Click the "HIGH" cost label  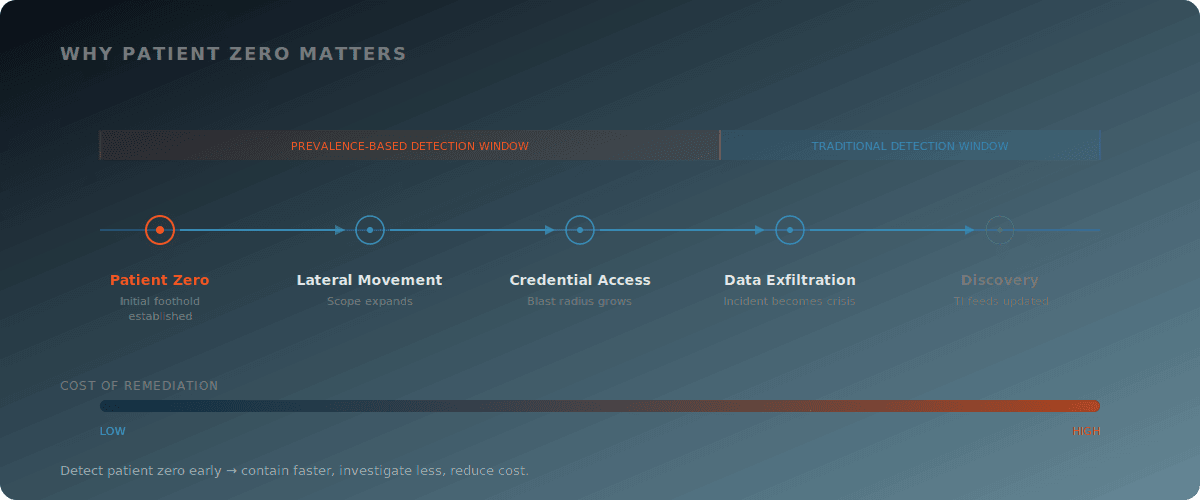coord(1086,431)
